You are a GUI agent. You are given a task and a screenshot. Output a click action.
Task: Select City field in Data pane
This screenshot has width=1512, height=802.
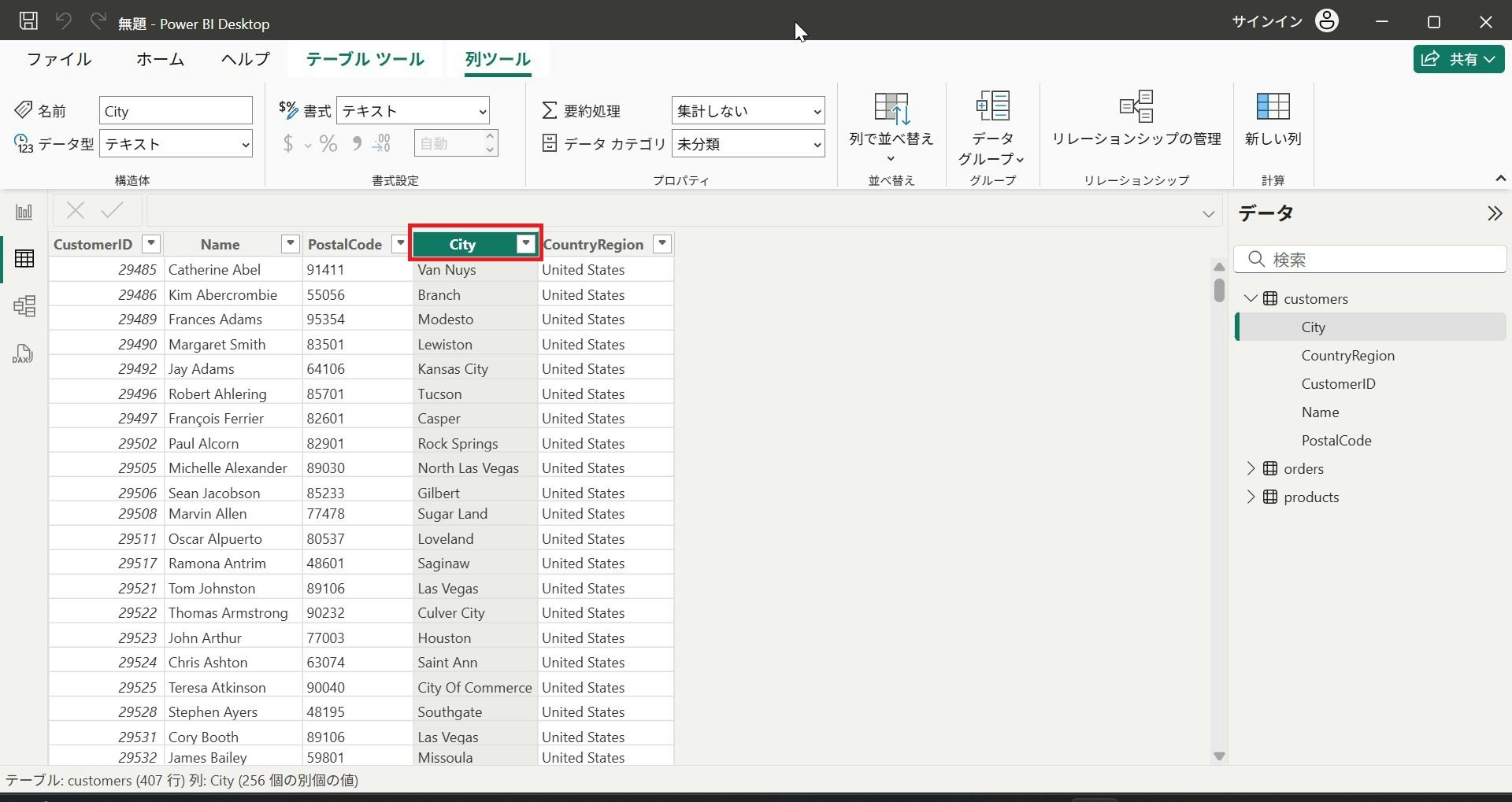click(x=1371, y=327)
